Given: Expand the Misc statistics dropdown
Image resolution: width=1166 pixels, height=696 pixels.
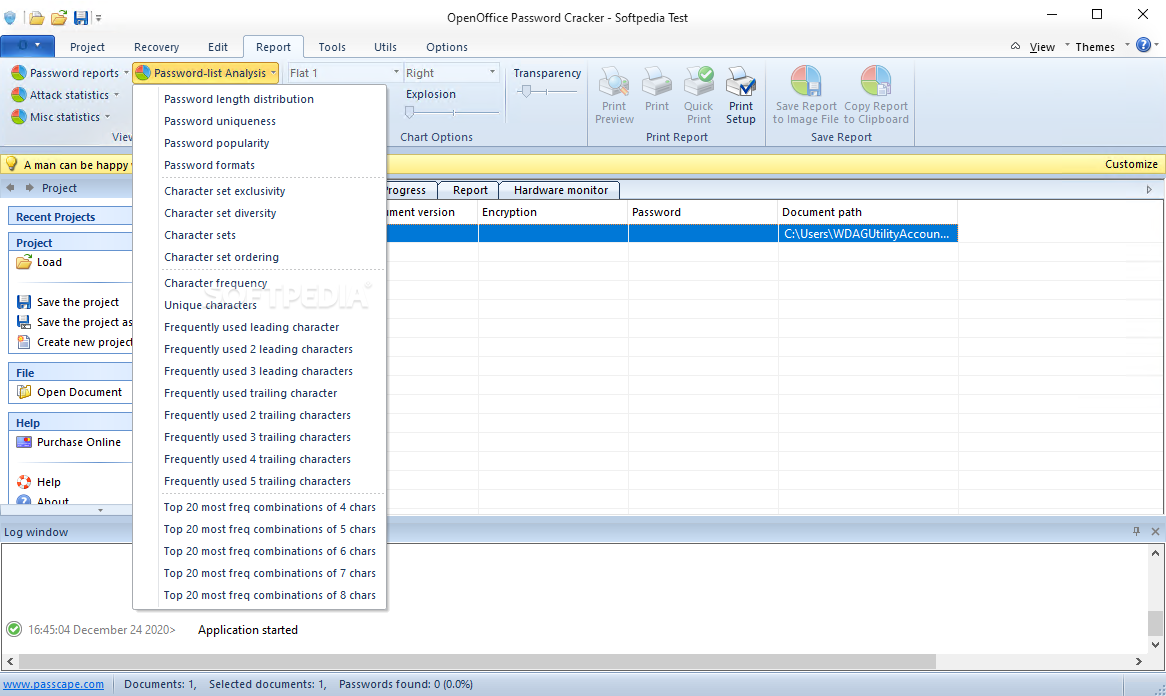Looking at the screenshot, I should [107, 117].
